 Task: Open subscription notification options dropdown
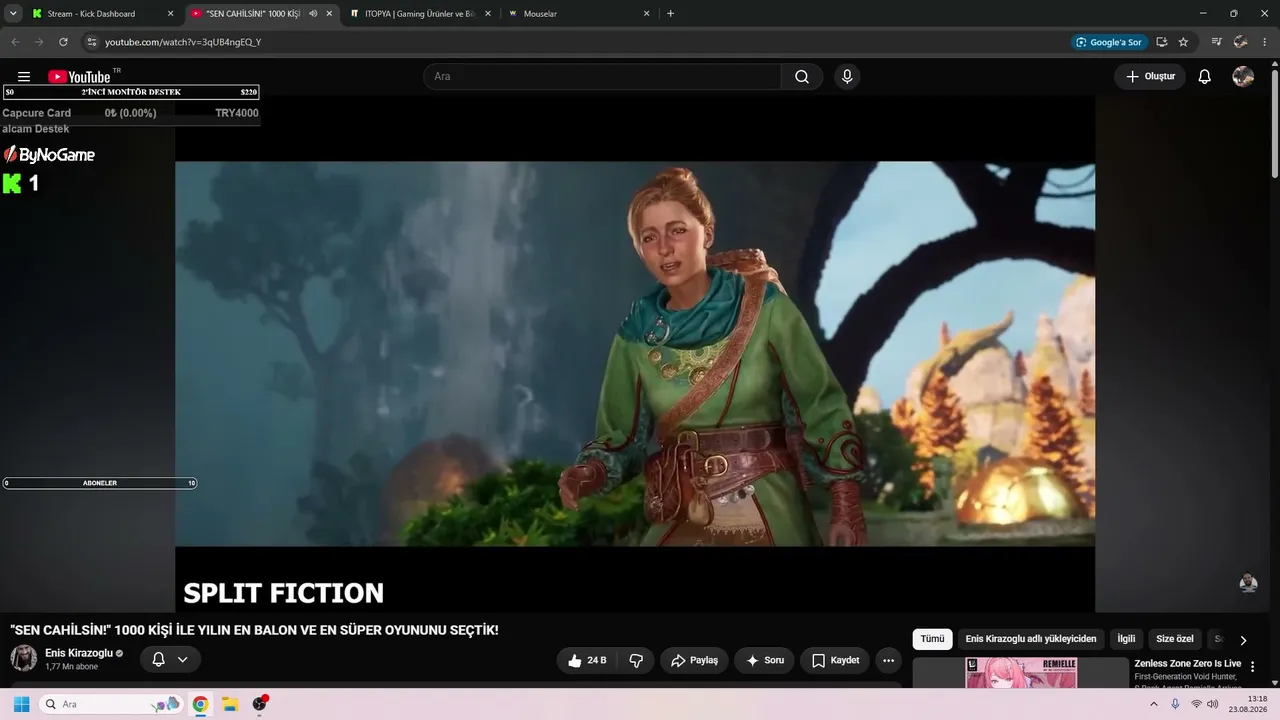point(182,659)
